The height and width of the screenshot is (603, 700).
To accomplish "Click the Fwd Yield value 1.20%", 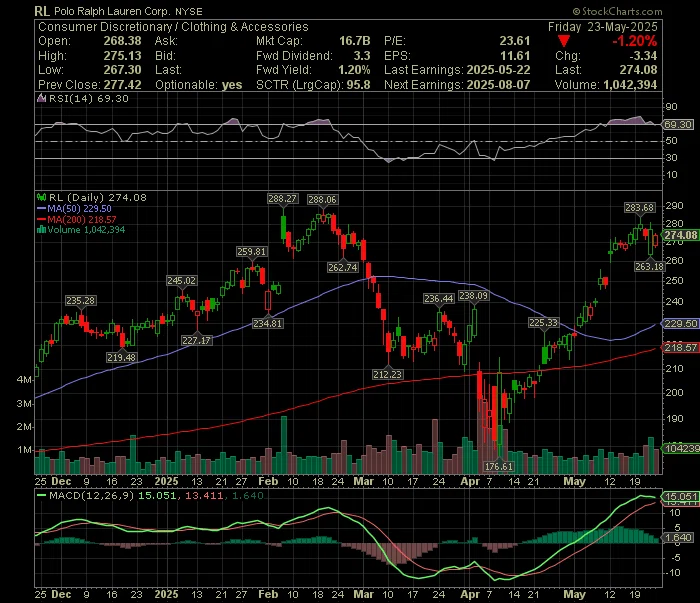I will 354,70.
